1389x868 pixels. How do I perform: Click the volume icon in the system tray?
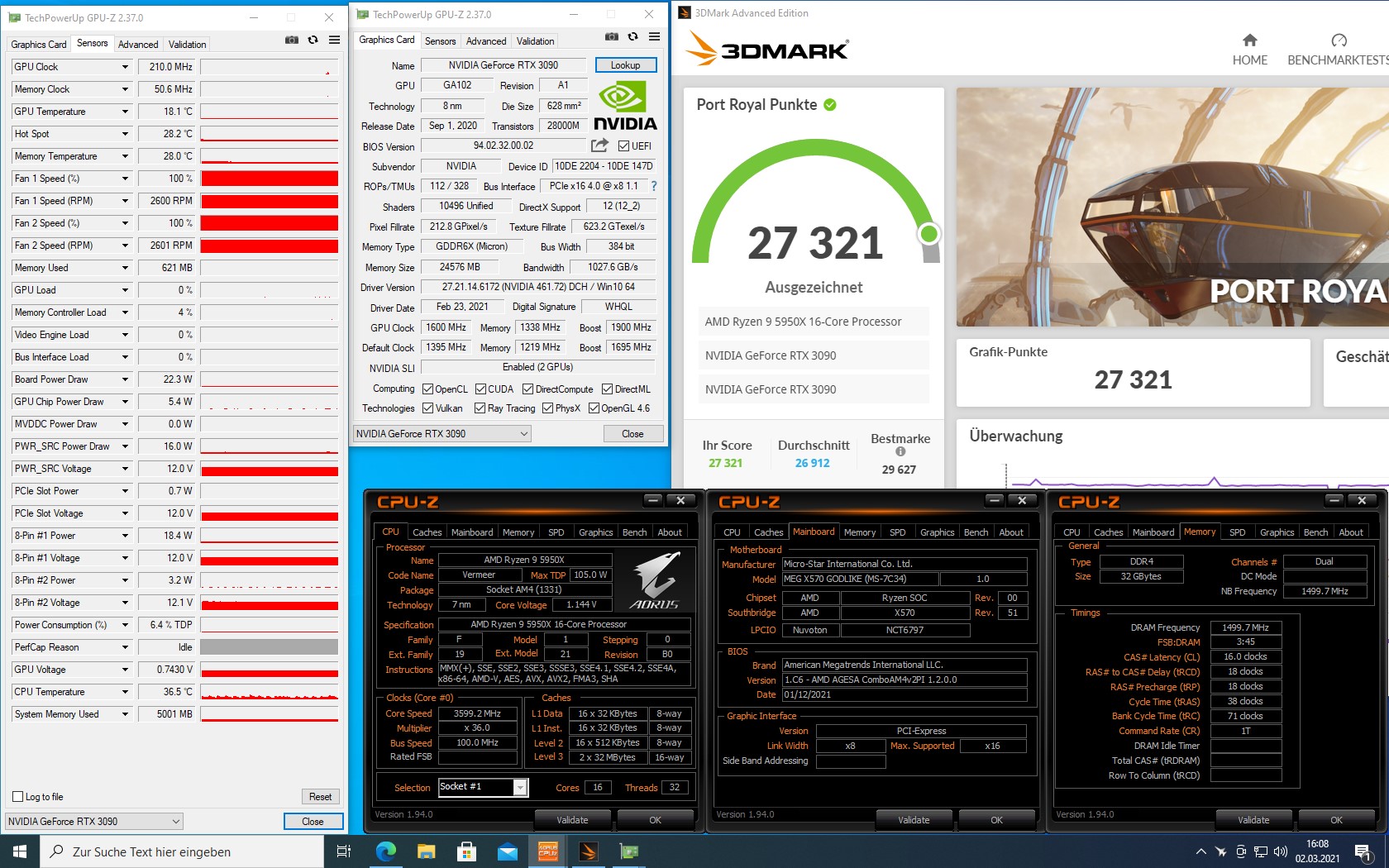pos(1281,851)
